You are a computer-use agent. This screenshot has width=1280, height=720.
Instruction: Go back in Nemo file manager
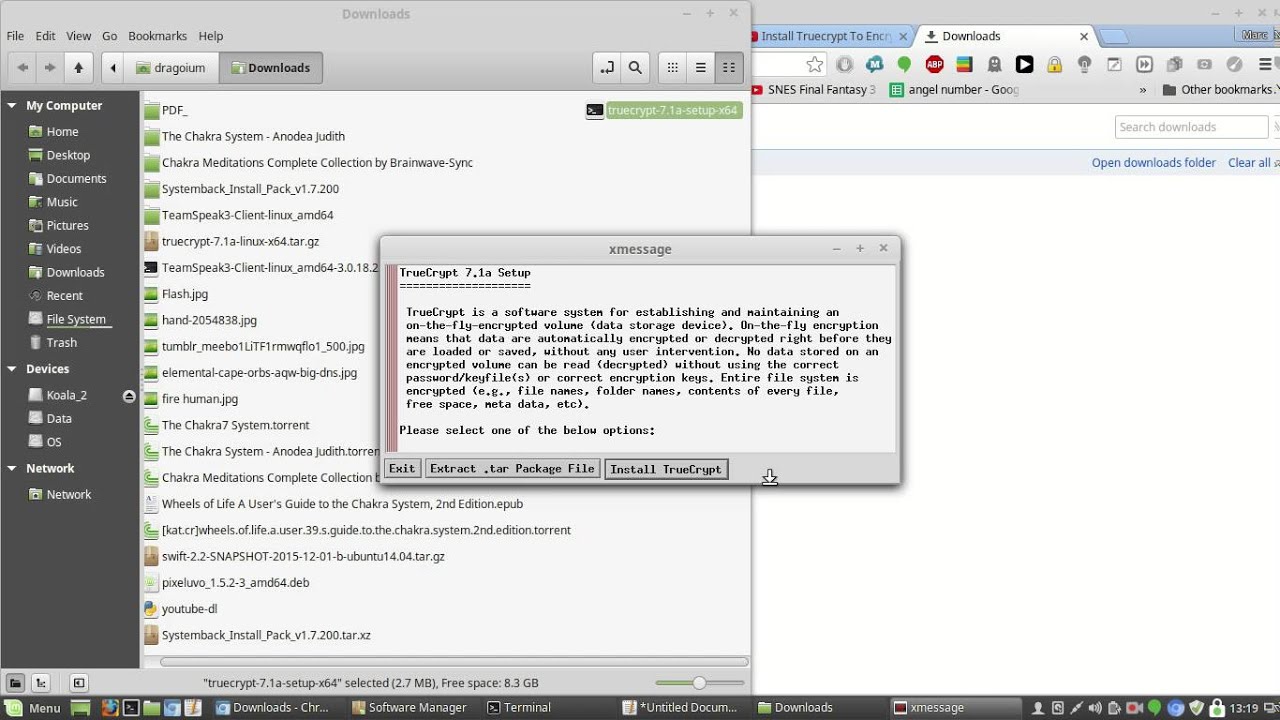[x=22, y=68]
